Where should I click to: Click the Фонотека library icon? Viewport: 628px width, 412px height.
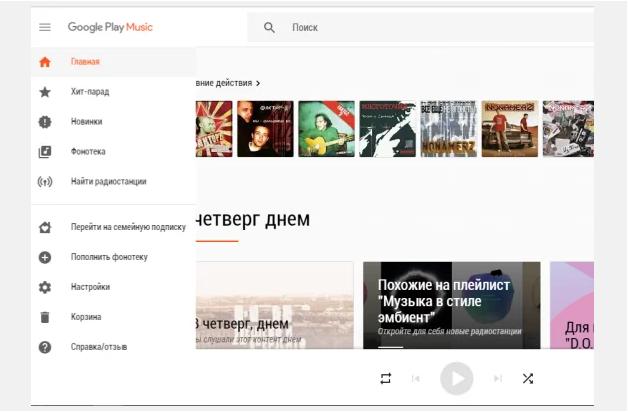[45, 152]
